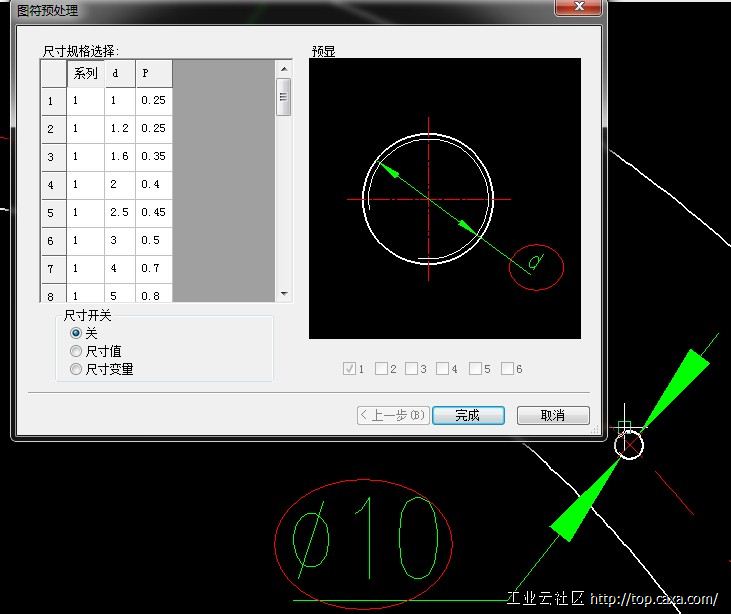Click the 系列 column header

(86, 74)
